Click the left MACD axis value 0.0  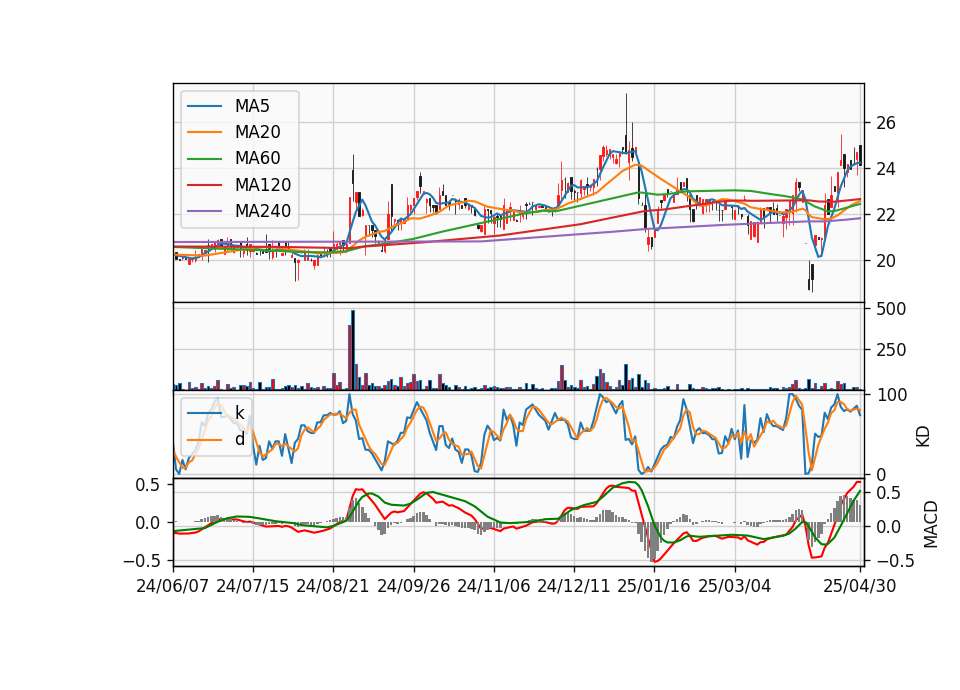147,523
